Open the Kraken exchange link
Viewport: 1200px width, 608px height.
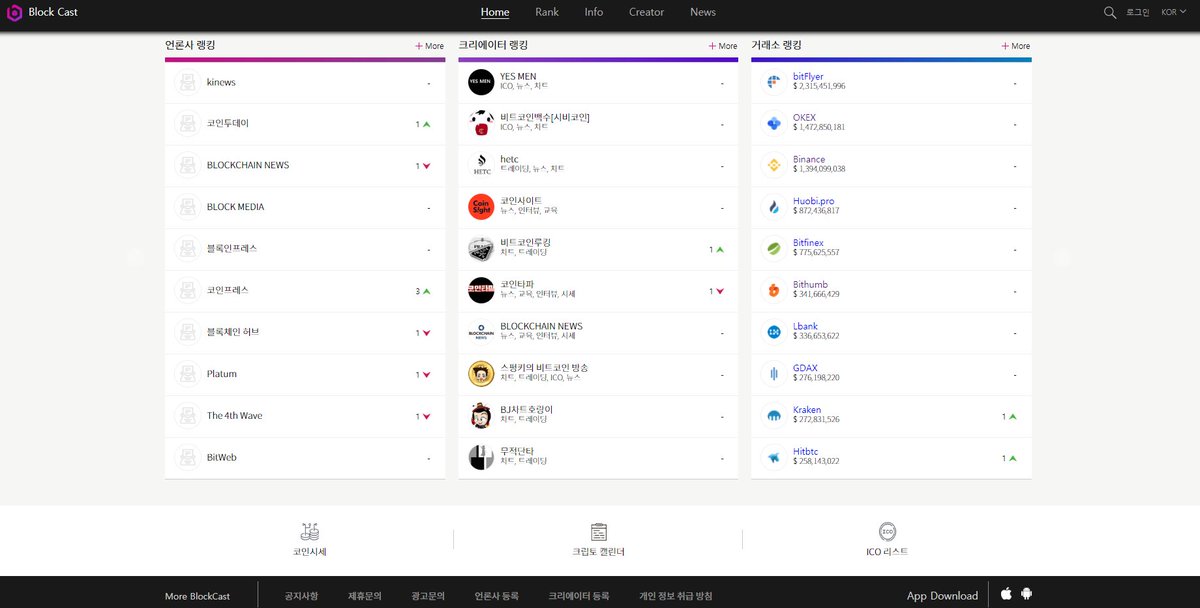point(807,410)
